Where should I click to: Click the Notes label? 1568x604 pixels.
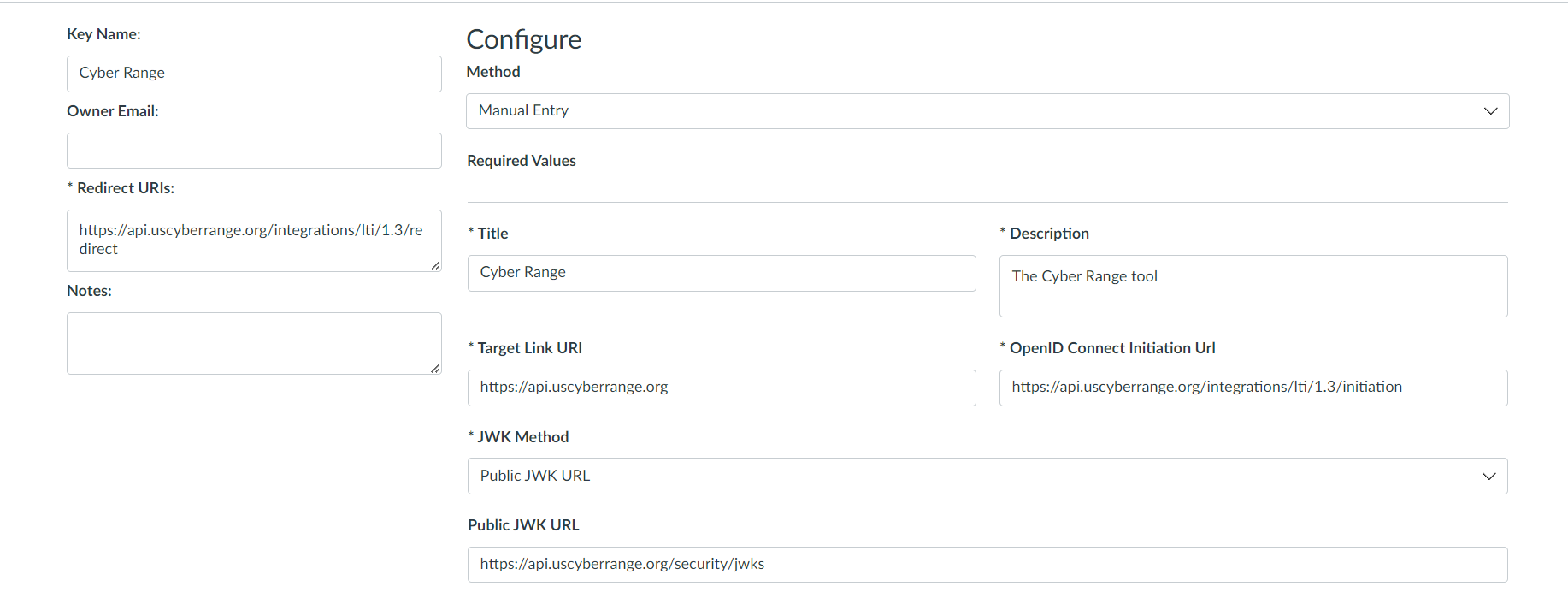pos(90,291)
